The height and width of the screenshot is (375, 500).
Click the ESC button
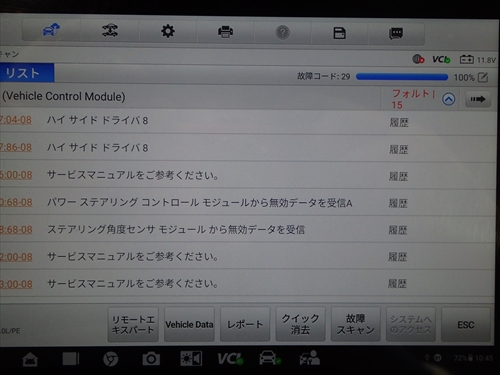pos(466,324)
